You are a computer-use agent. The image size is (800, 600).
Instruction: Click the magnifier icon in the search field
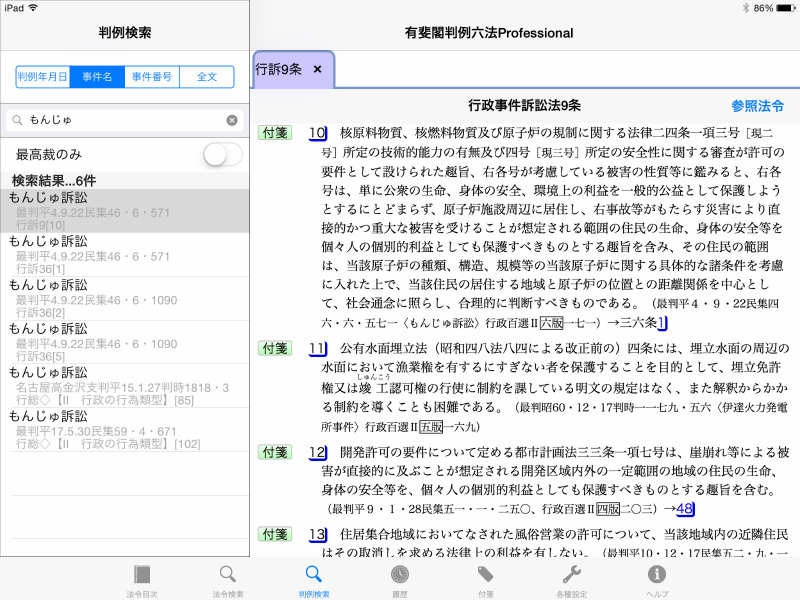pyautogui.click(x=17, y=120)
